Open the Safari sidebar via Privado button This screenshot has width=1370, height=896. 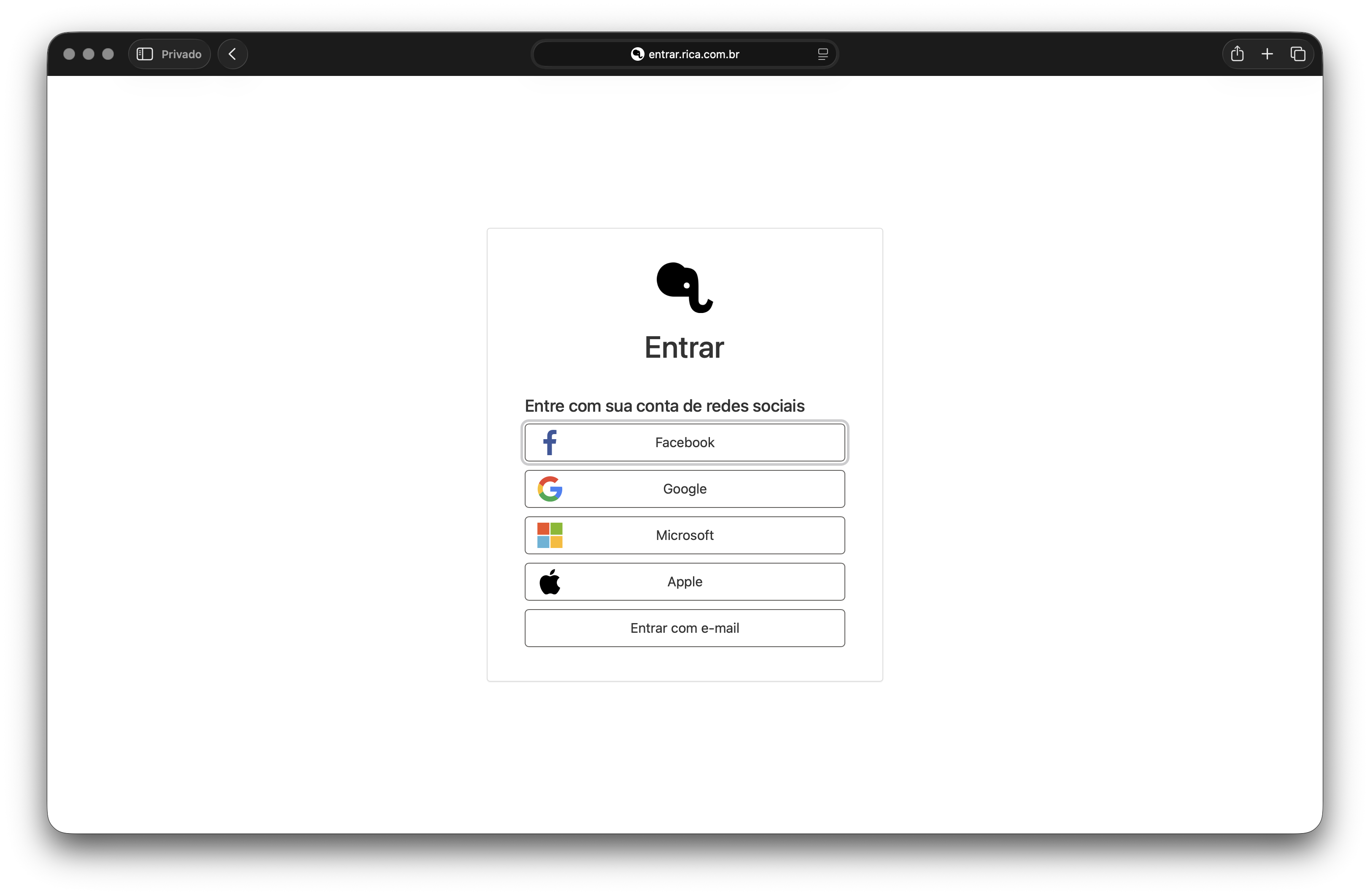pos(169,54)
